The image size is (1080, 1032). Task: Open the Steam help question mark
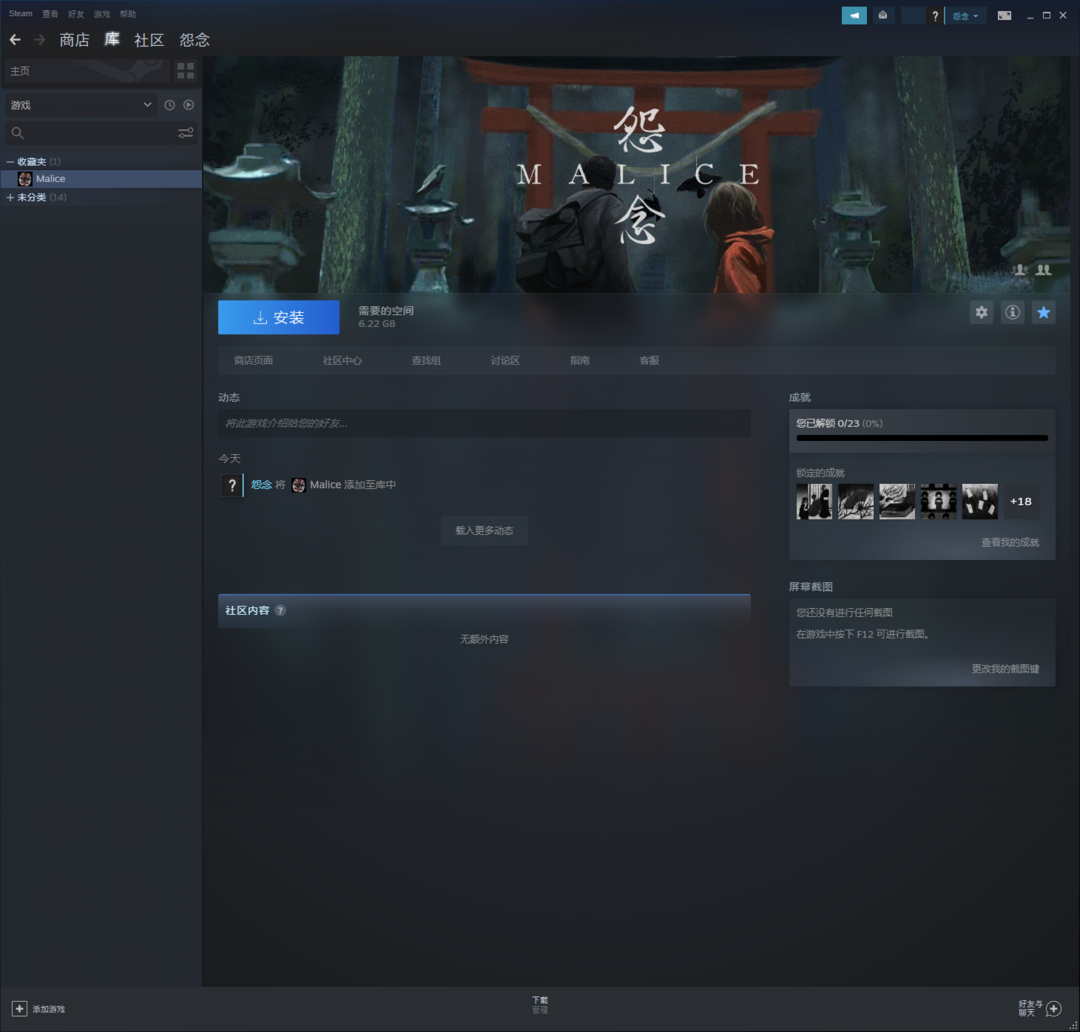(x=935, y=16)
